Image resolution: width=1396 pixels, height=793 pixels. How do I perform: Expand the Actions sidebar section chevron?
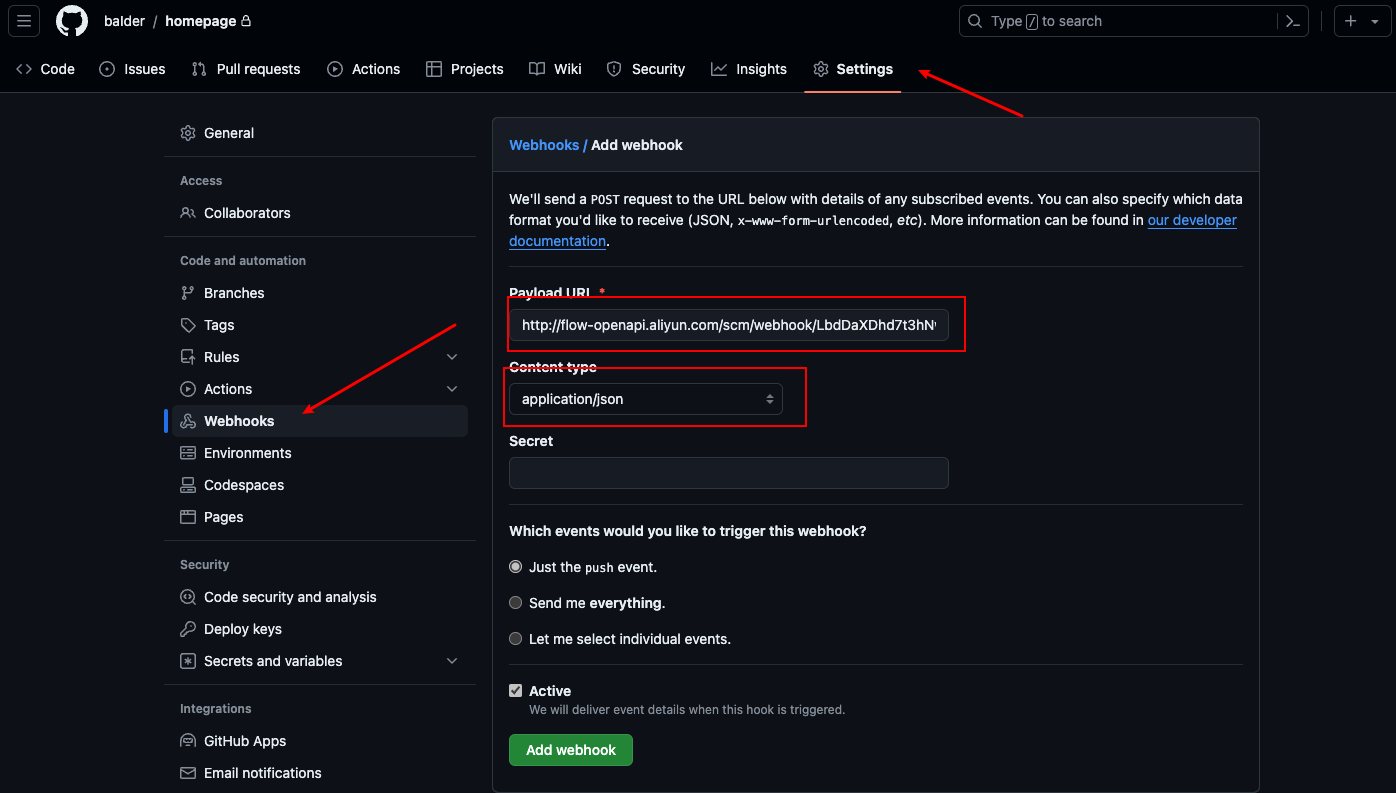[452, 389]
